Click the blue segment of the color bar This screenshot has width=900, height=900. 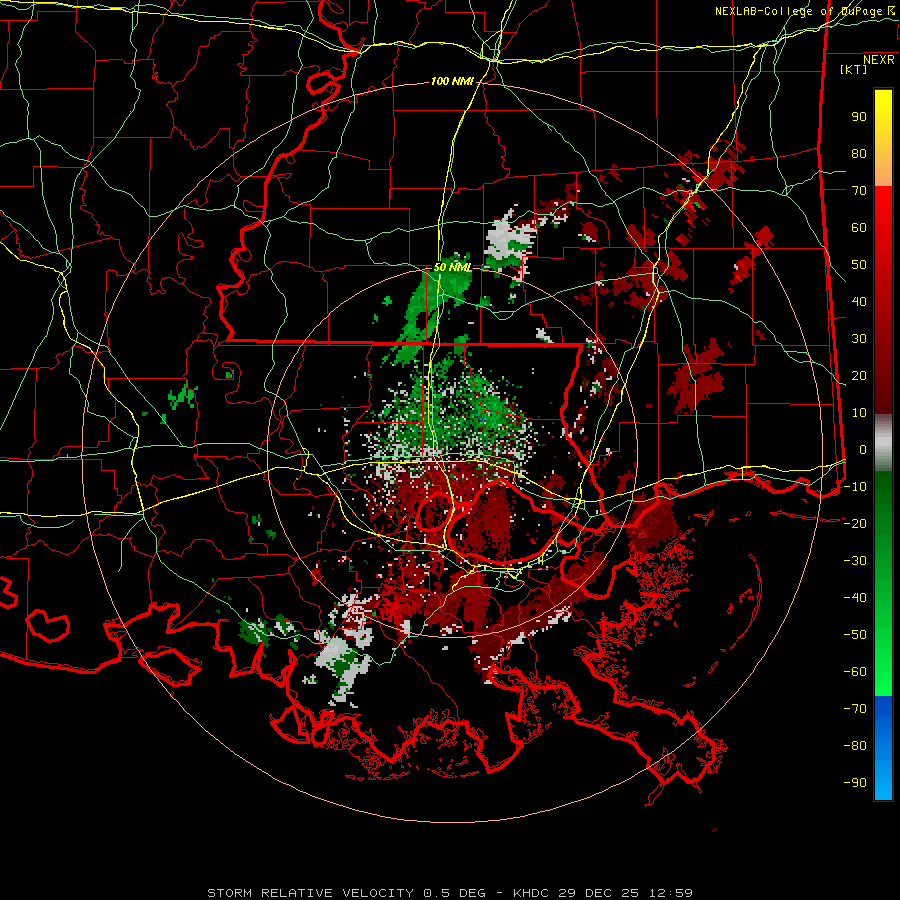[883, 748]
